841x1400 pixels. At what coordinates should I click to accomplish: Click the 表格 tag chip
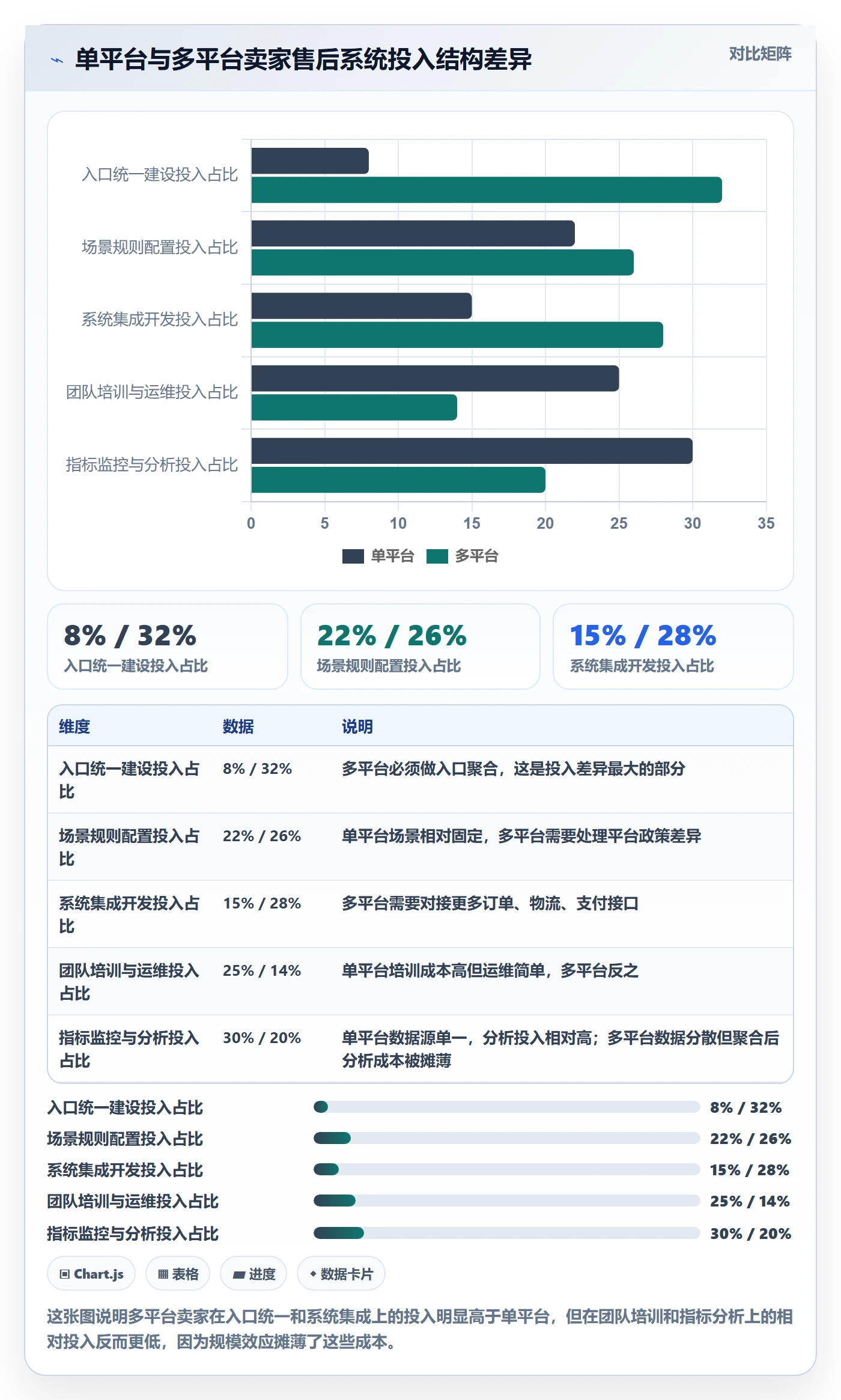click(x=178, y=1273)
